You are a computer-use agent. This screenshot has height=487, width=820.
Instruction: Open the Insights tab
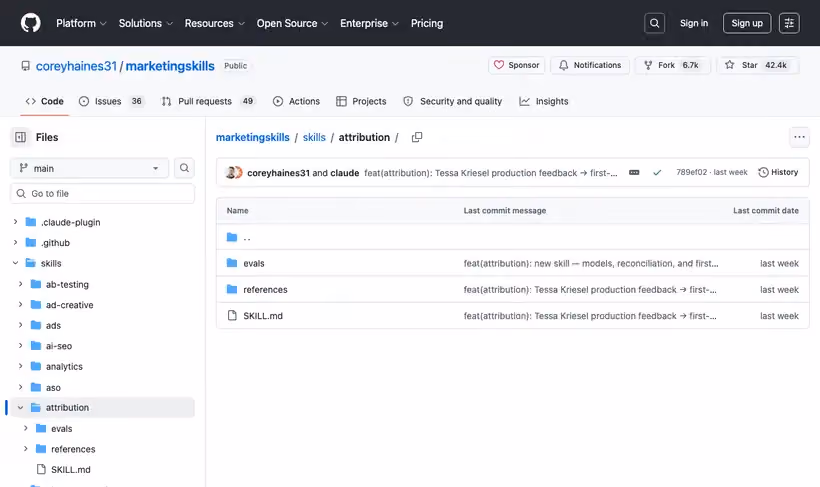tap(544, 101)
